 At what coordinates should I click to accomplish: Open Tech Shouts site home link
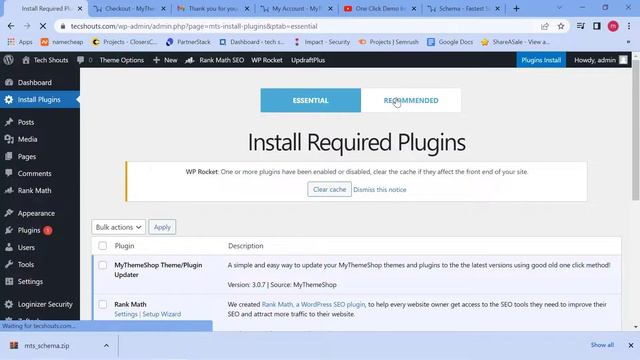pyautogui.click(x=45, y=60)
